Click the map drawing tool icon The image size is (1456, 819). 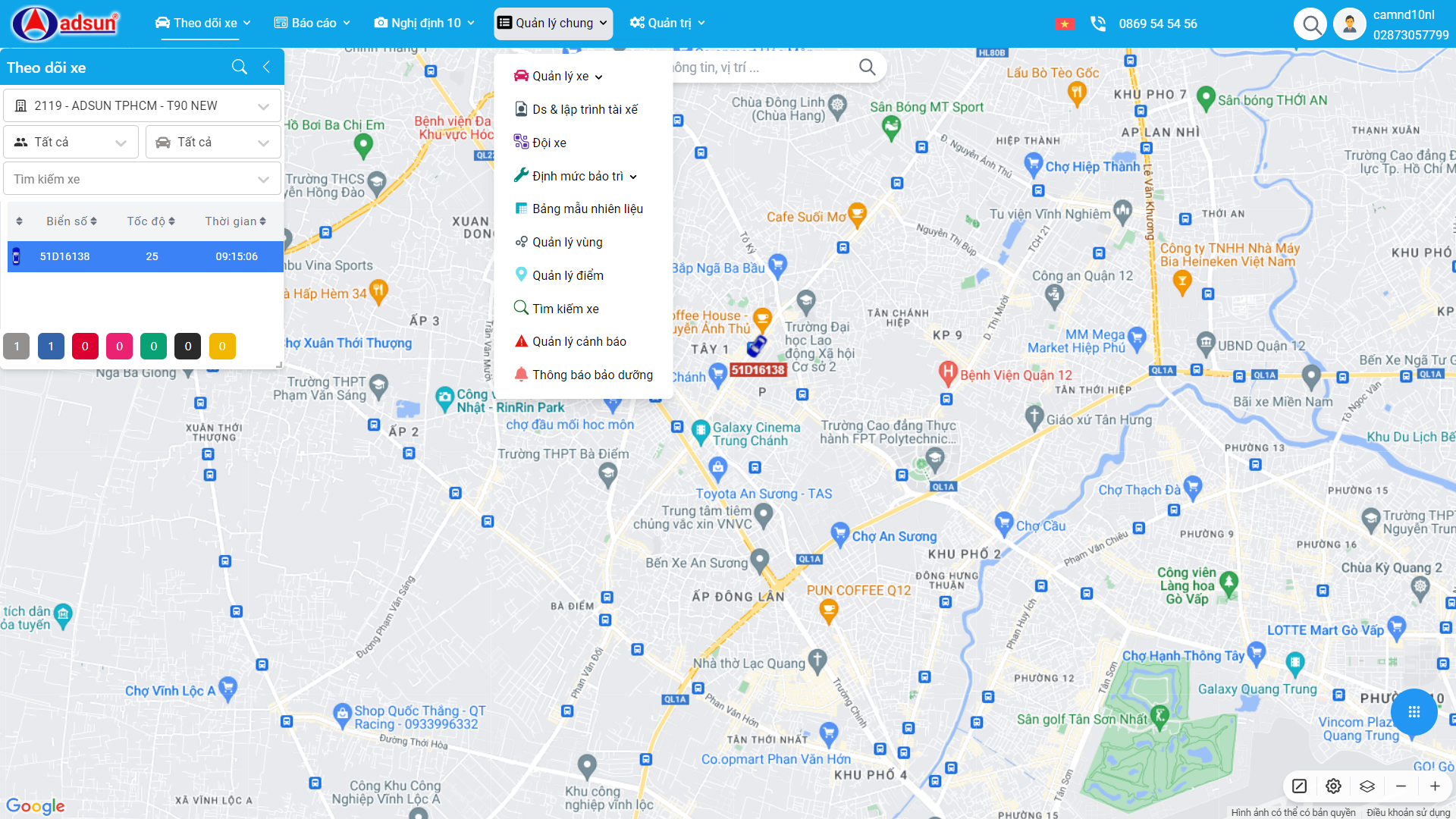tap(1299, 786)
